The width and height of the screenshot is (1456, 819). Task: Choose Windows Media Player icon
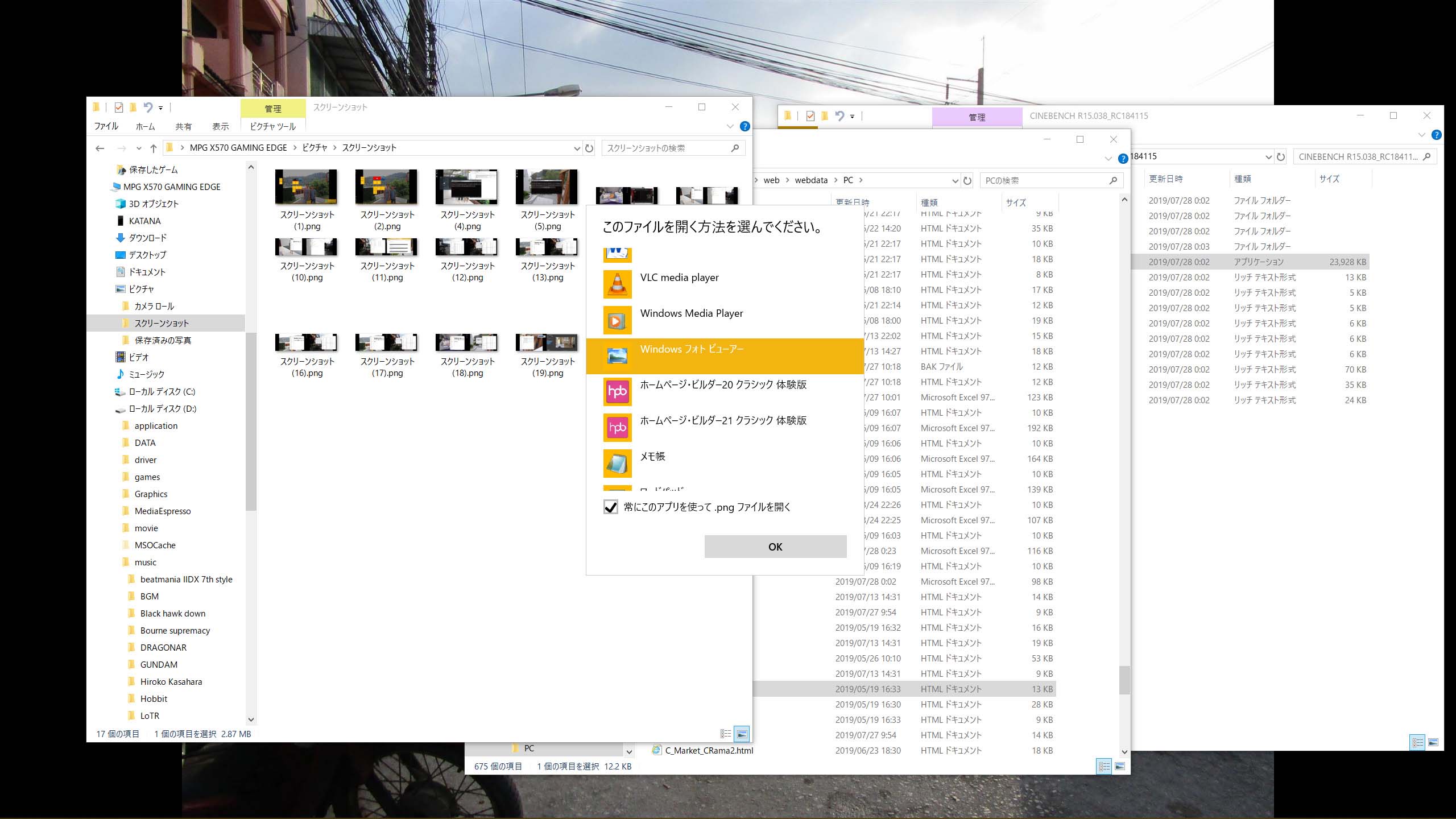(617, 320)
